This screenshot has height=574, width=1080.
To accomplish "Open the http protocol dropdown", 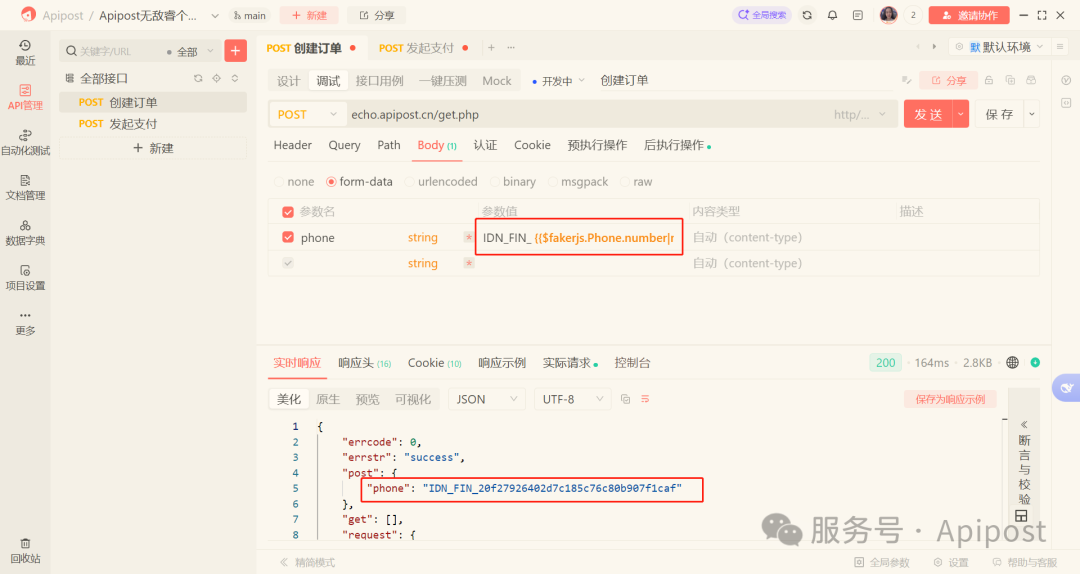I will 860,114.
